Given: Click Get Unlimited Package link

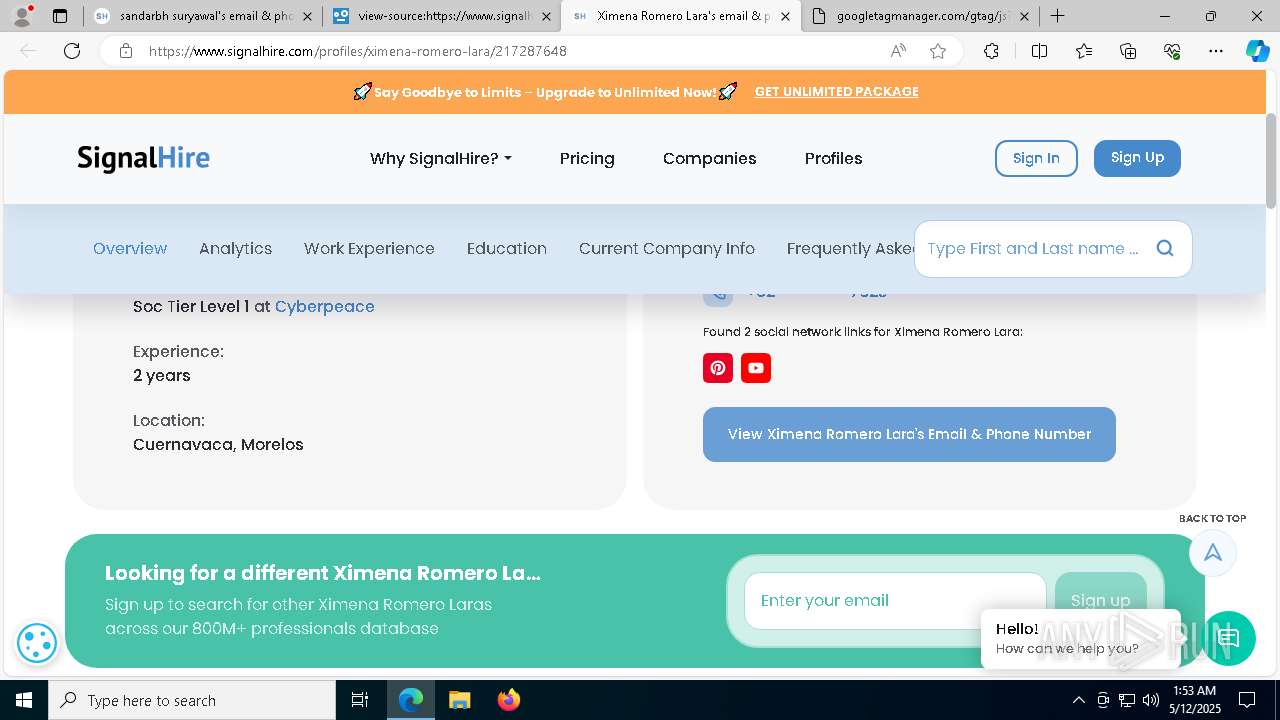Looking at the screenshot, I should tap(836, 92).
